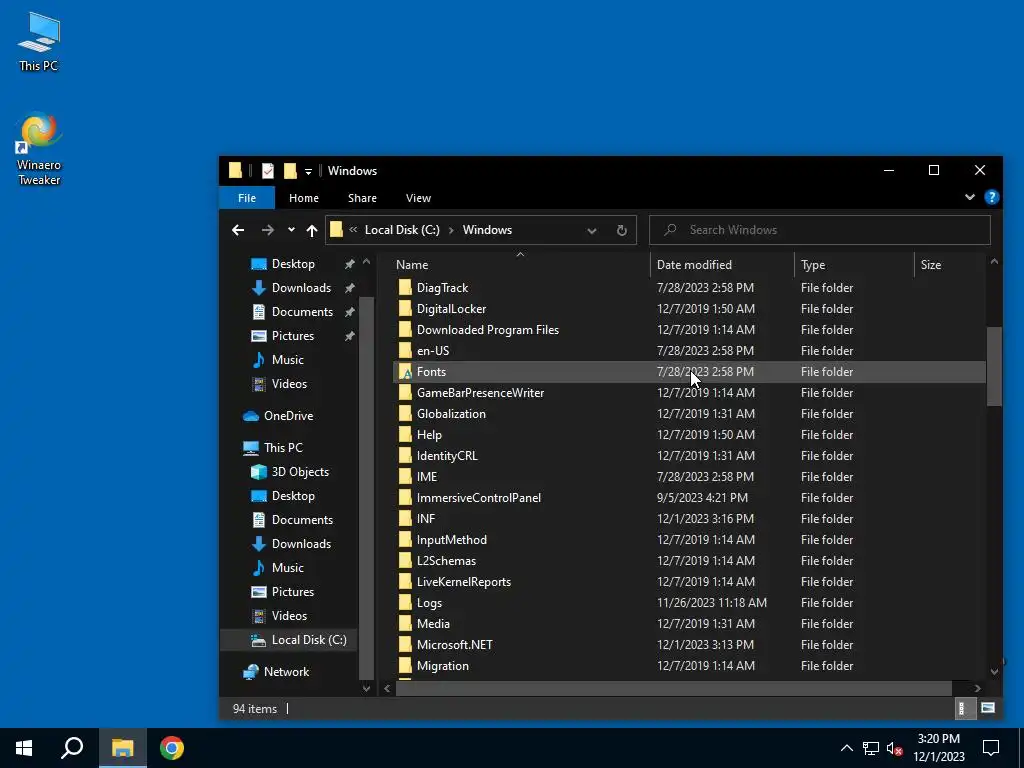Screen dimensions: 1024x768
Task: Select the GameBarPresenceWriter folder
Action: click(480, 392)
